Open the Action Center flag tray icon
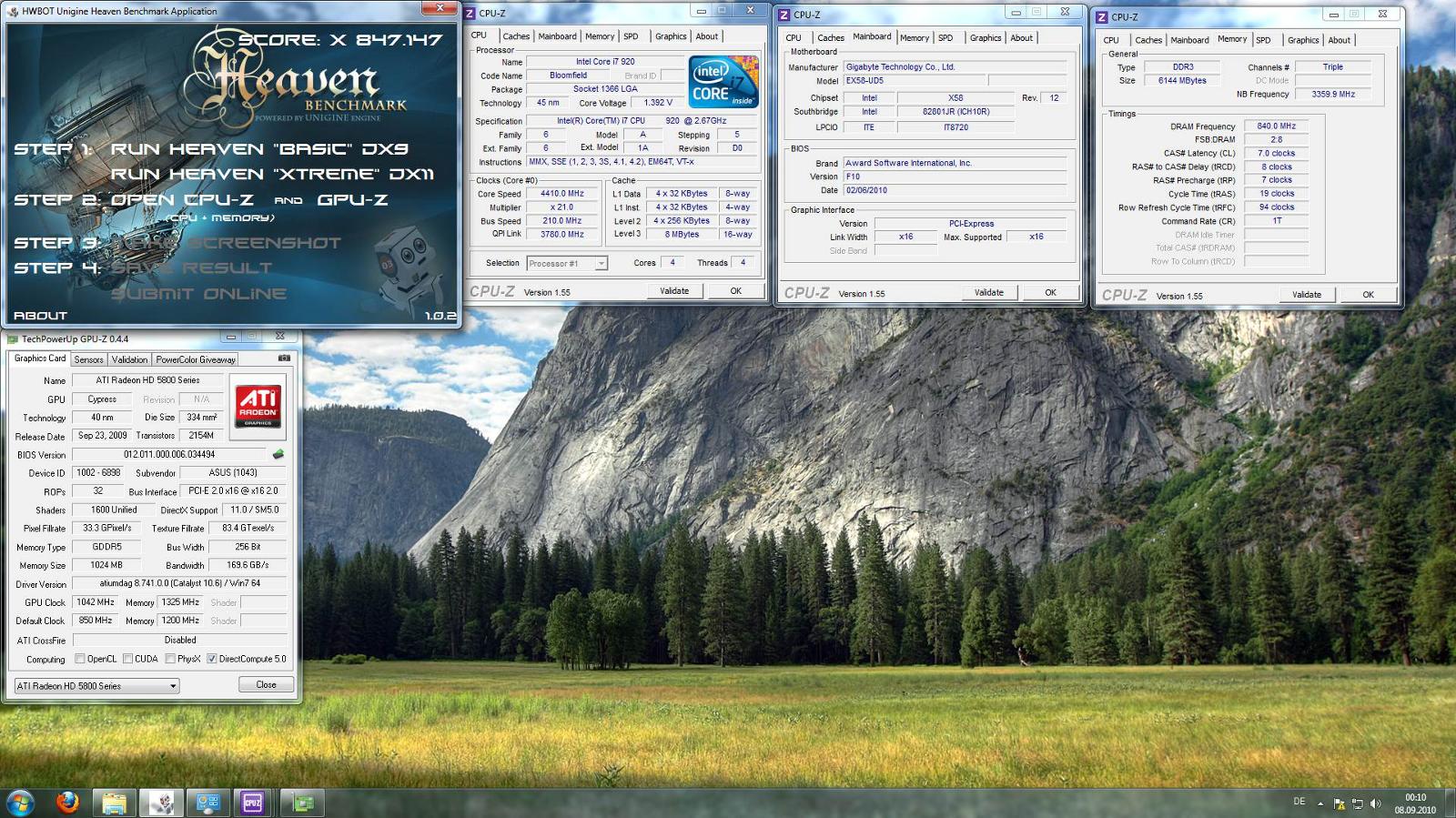Image resolution: width=1456 pixels, height=818 pixels. click(x=1339, y=803)
